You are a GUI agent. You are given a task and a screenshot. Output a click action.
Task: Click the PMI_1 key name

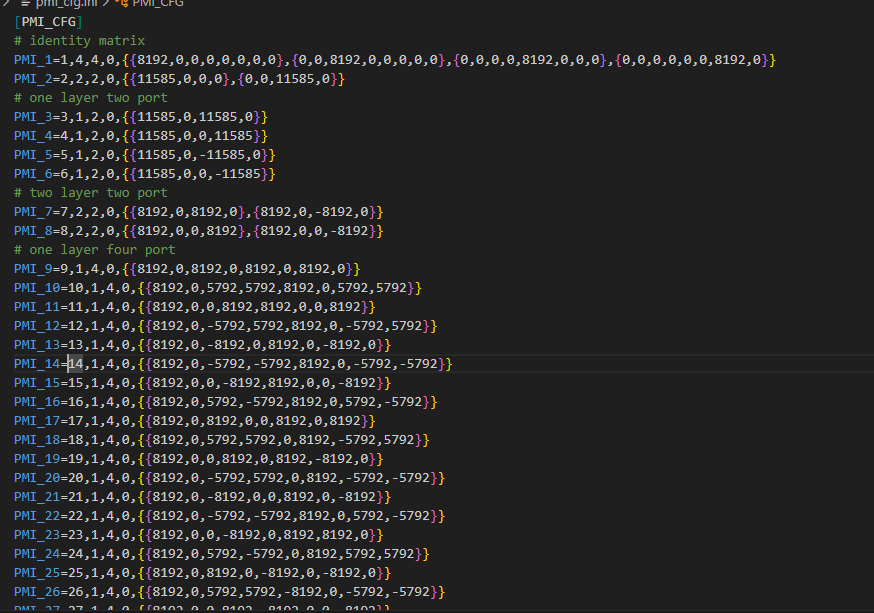click(33, 60)
